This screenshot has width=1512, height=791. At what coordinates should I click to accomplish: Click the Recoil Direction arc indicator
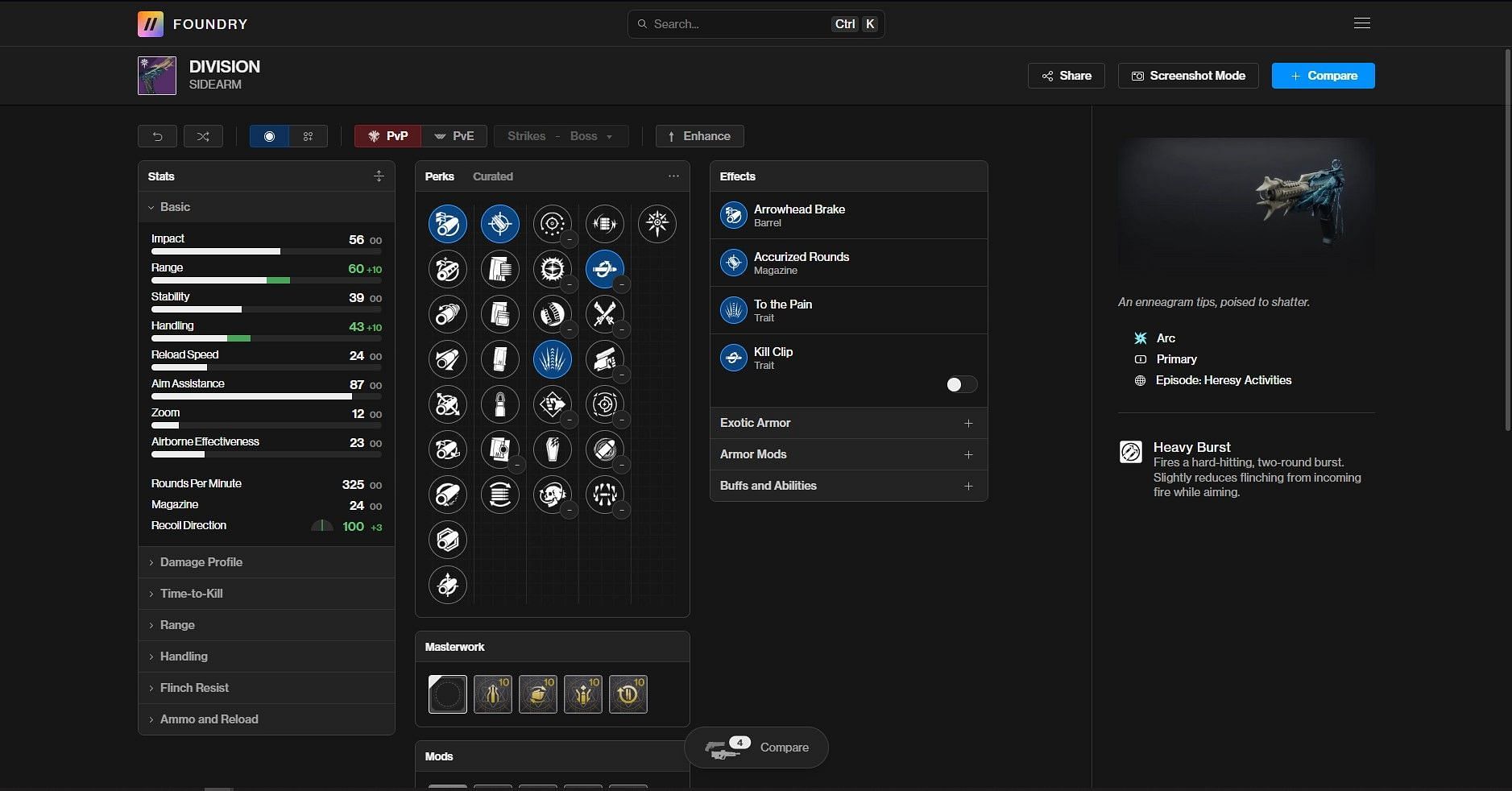pyautogui.click(x=322, y=526)
